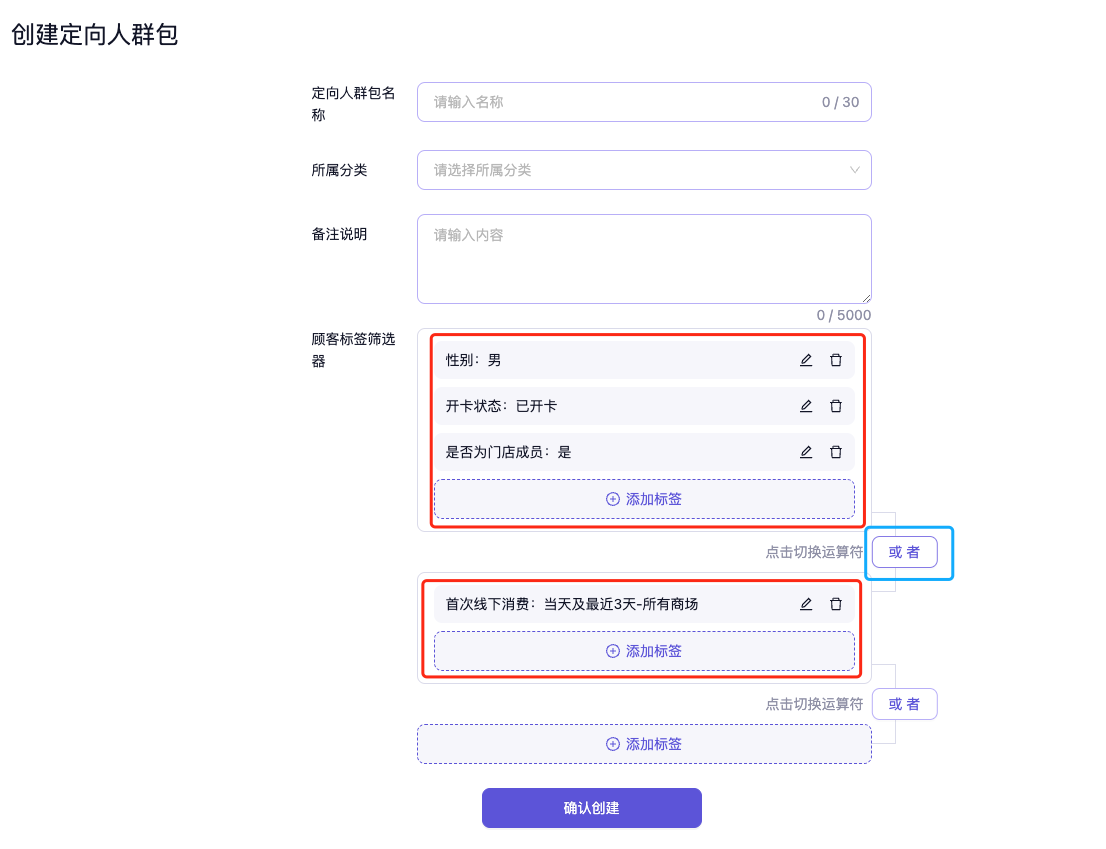Delete the 开卡状态：已开卡 tag
The image size is (1106, 849).
point(836,406)
